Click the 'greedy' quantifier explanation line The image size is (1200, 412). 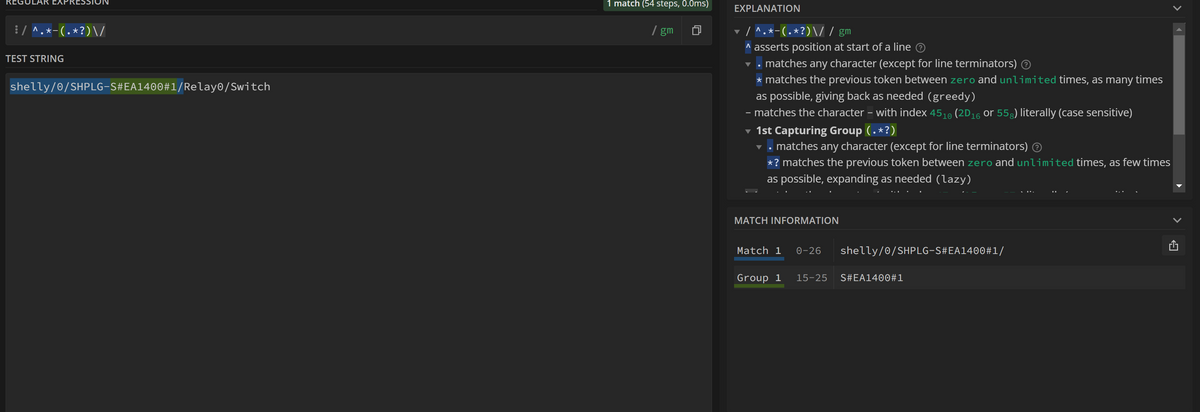pos(959,88)
